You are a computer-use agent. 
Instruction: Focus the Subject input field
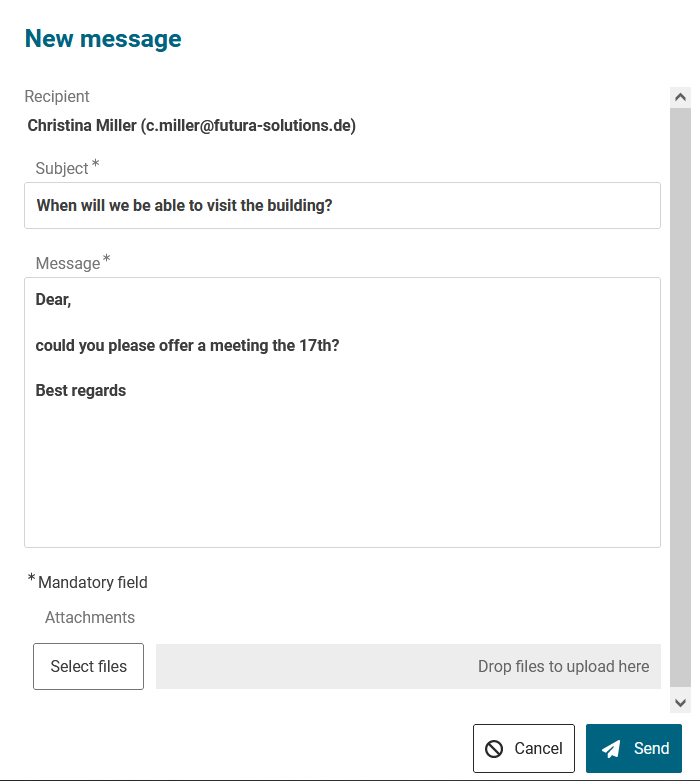(342, 206)
